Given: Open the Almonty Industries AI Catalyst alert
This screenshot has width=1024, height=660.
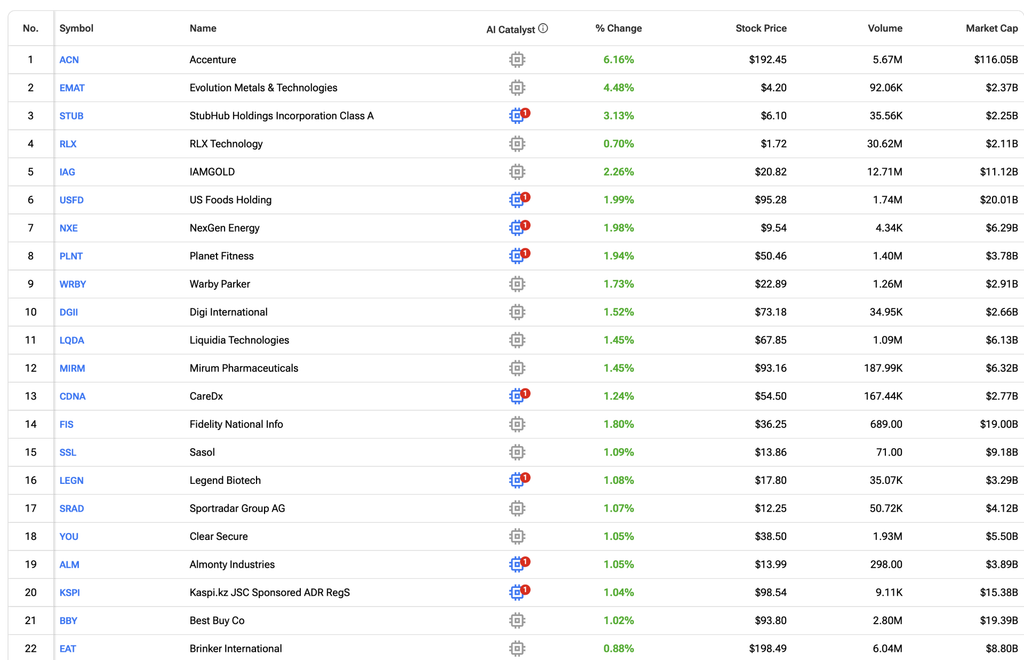Looking at the screenshot, I should point(519,564).
